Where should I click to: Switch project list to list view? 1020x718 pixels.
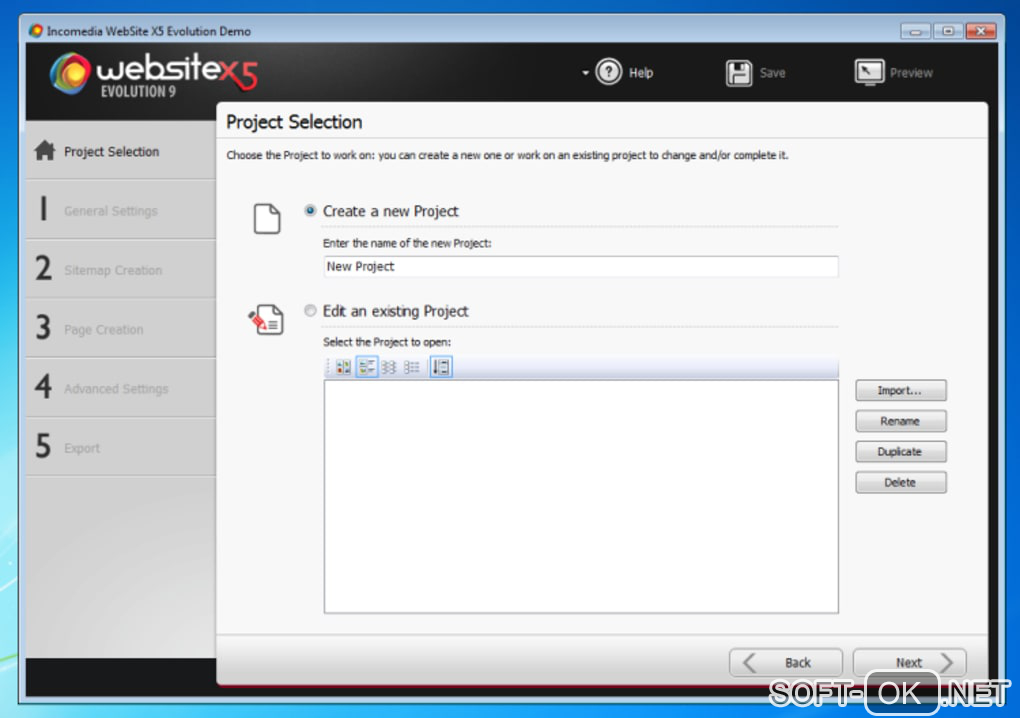coord(412,367)
